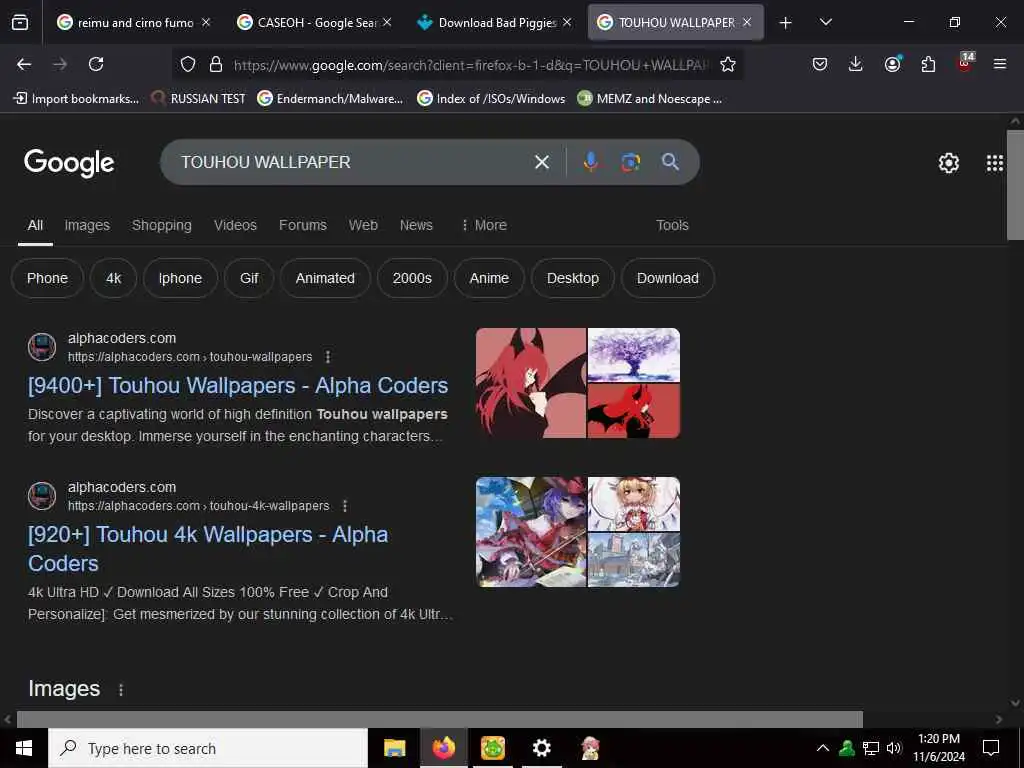Open a new browser tab

pyautogui.click(x=786, y=23)
